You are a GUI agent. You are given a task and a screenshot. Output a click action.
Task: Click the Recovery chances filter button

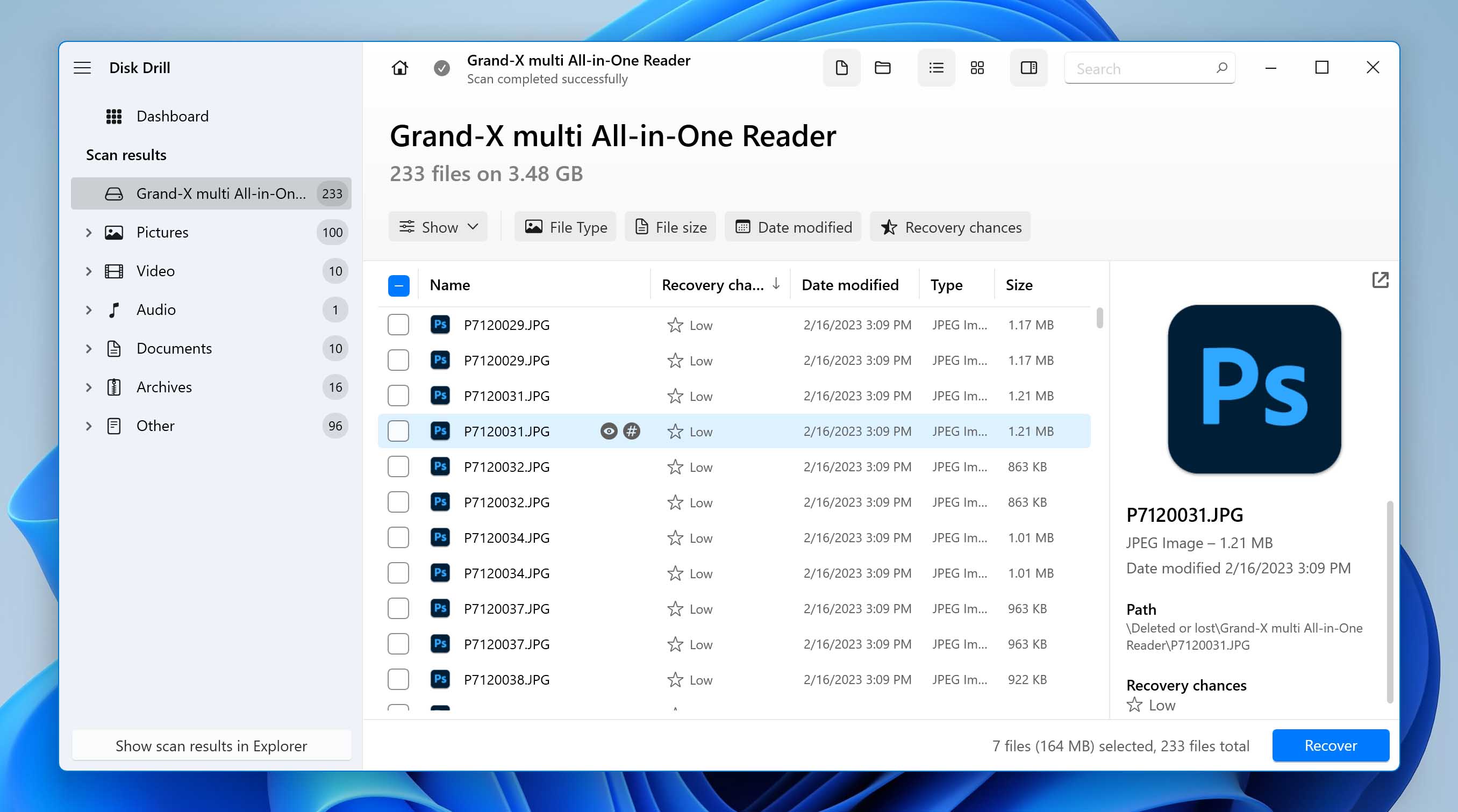coord(949,227)
